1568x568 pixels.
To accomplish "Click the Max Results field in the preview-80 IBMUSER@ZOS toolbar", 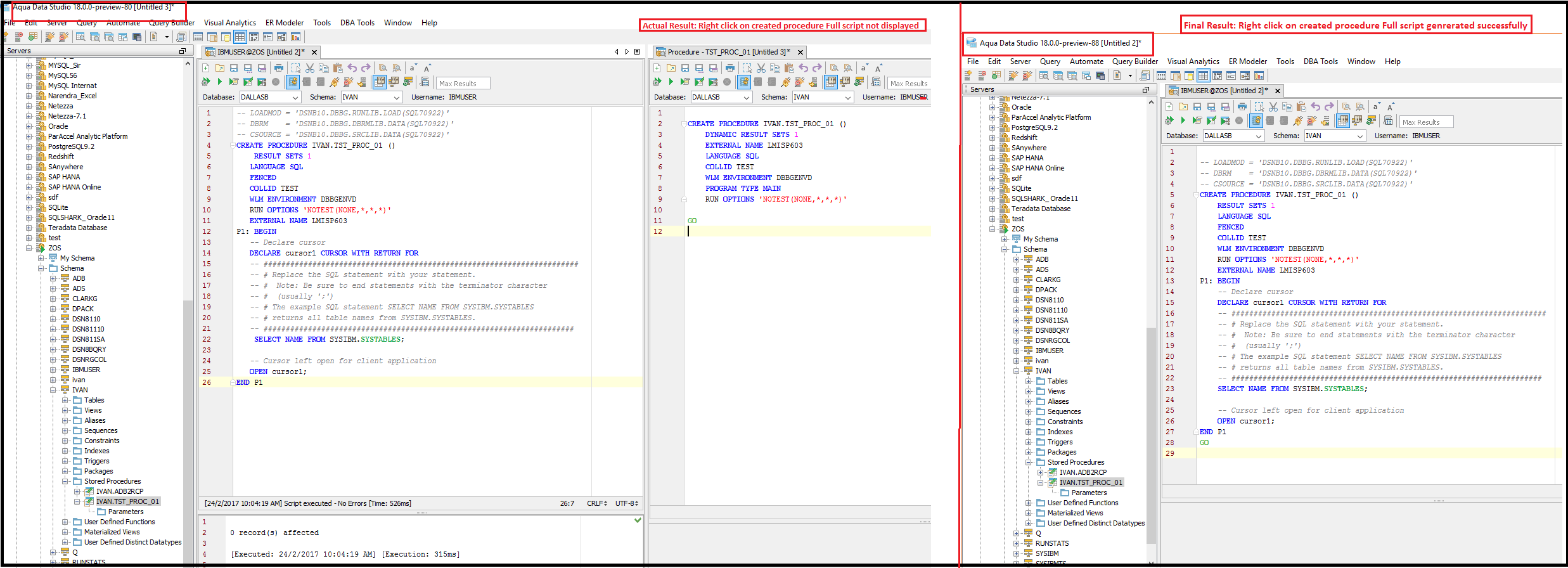I will tap(463, 83).
